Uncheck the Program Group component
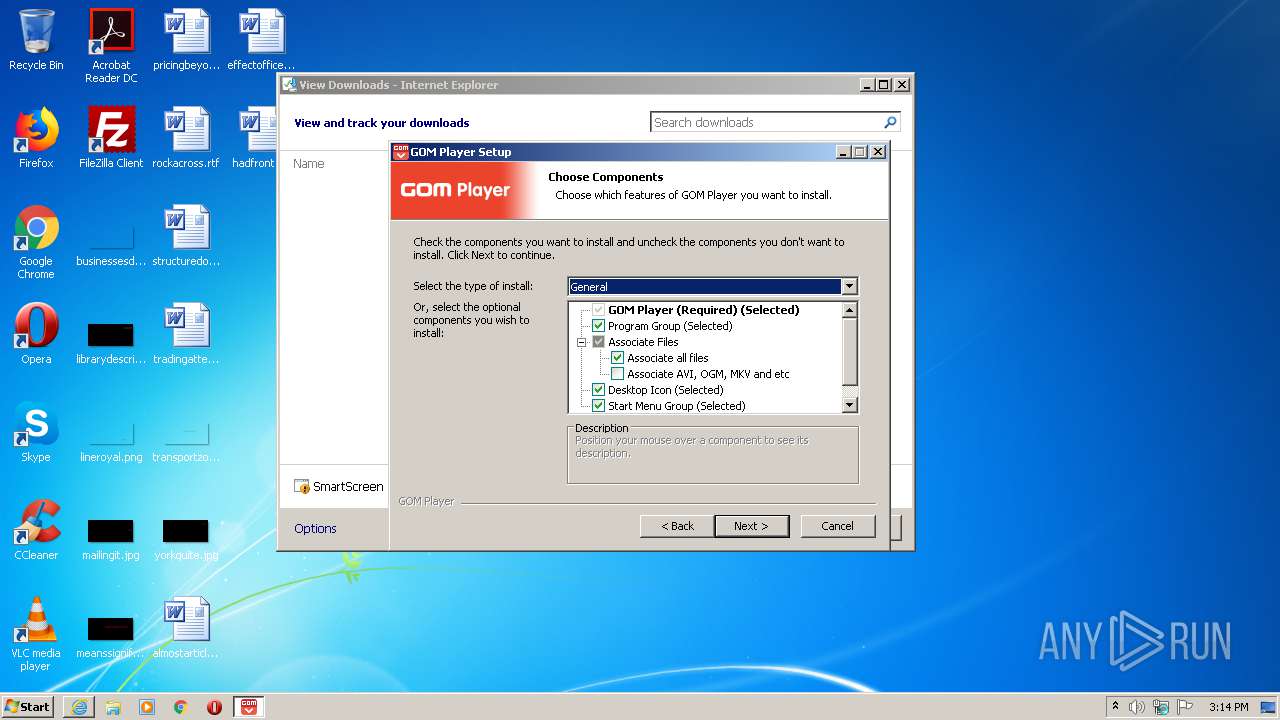 [598, 326]
